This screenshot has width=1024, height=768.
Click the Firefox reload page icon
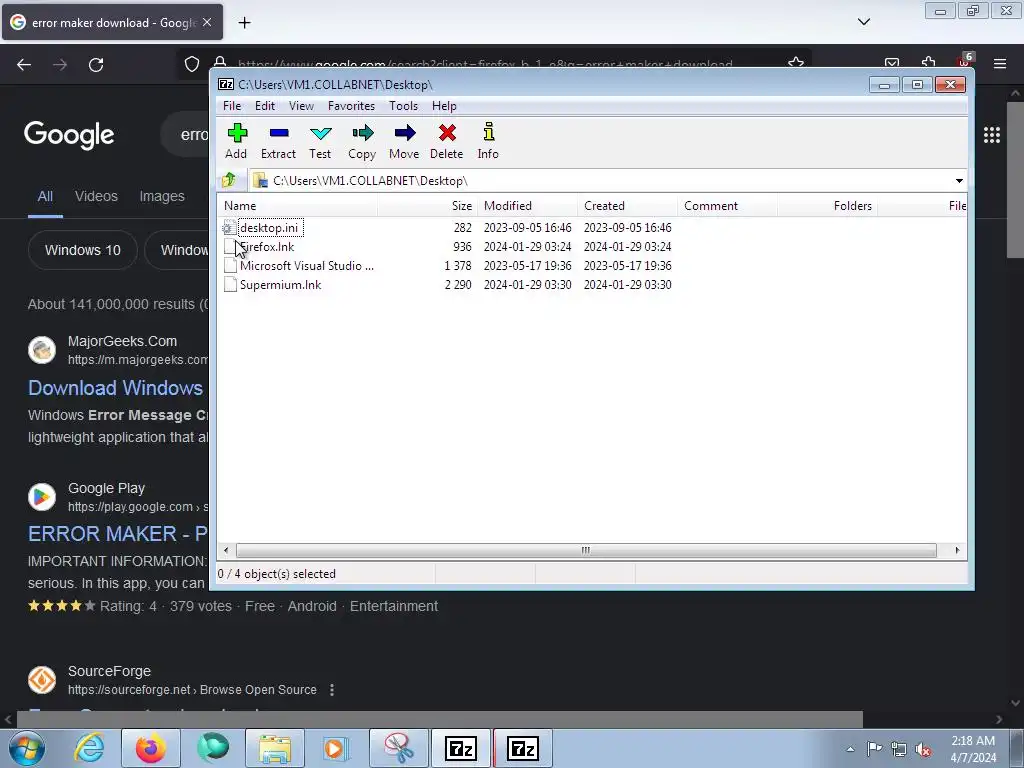pyautogui.click(x=96, y=65)
